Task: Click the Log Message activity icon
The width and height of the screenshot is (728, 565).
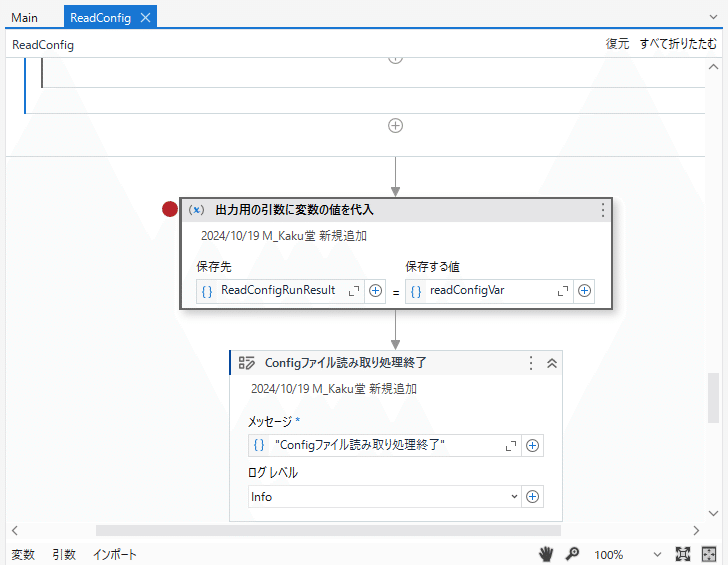Action: (247, 363)
